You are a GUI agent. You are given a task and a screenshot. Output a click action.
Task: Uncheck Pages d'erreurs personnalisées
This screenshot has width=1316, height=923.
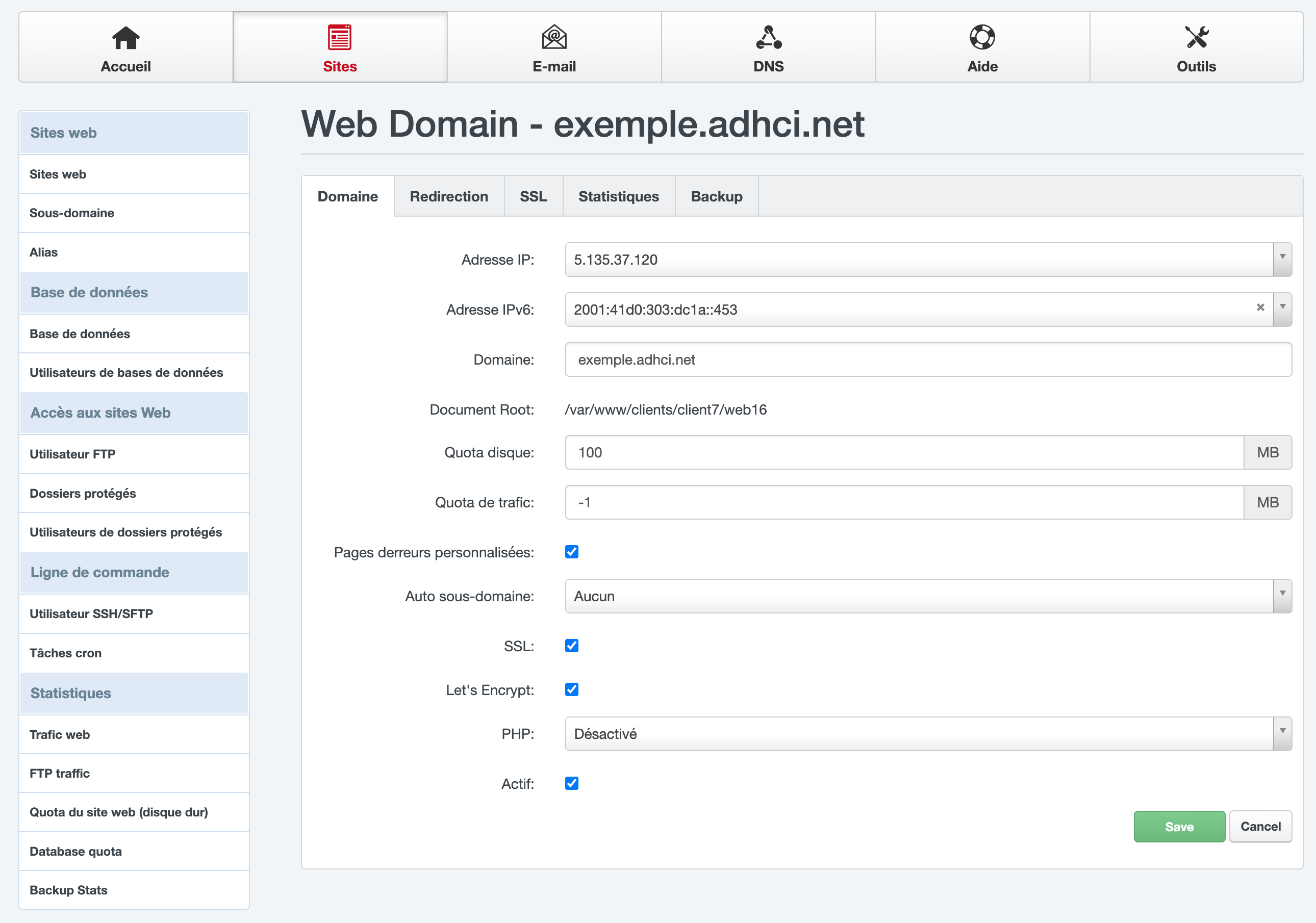571,552
